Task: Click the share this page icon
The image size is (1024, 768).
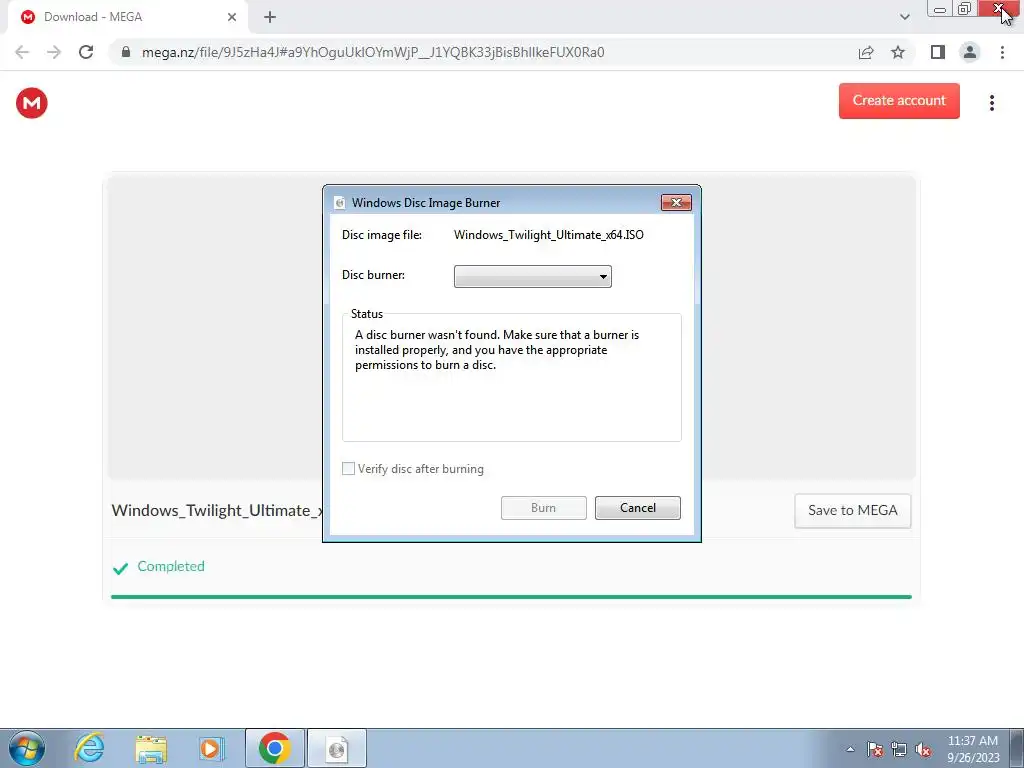Action: coord(866,52)
